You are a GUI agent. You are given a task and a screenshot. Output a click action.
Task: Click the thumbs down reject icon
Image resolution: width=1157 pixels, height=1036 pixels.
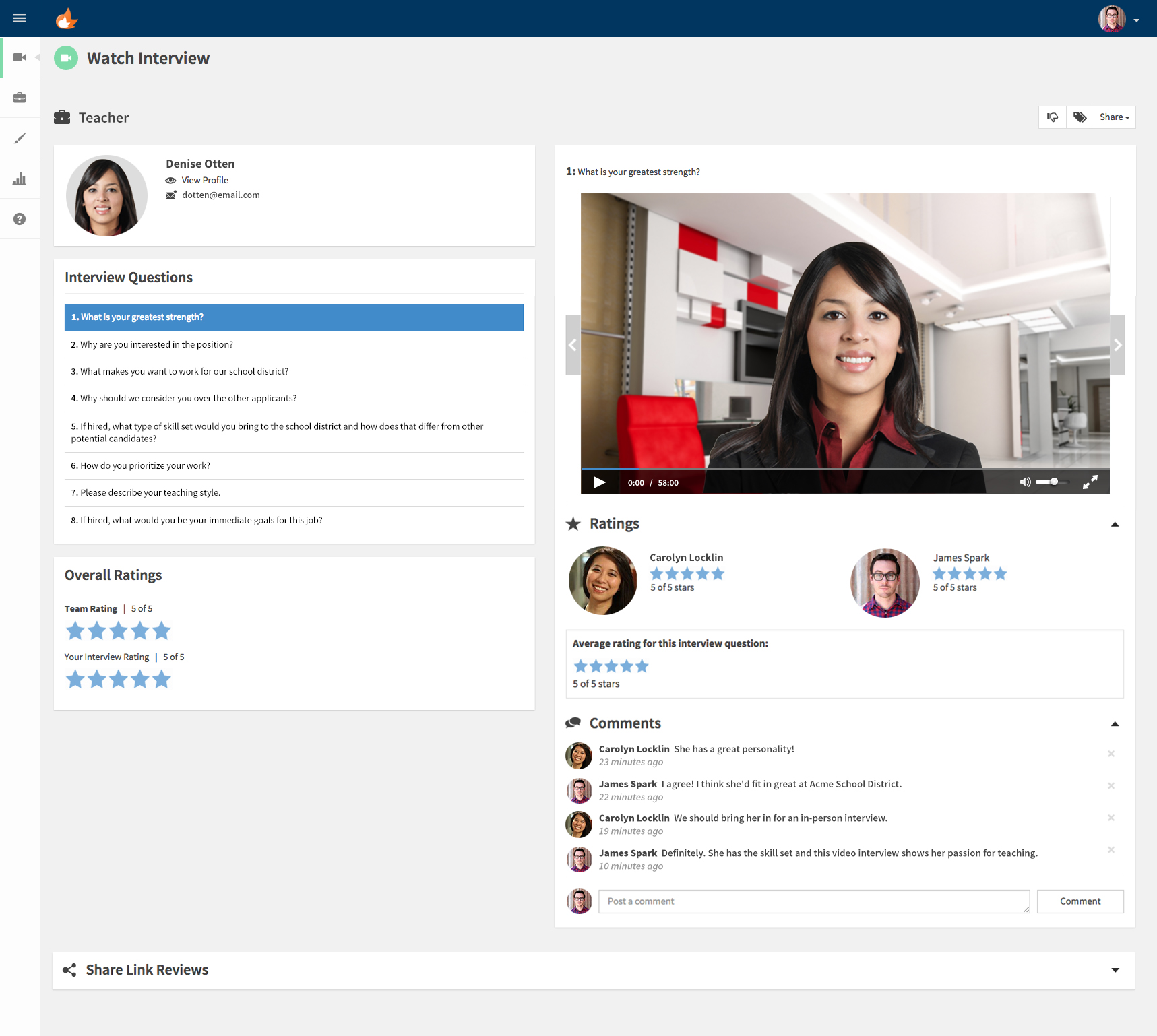coord(1053,117)
